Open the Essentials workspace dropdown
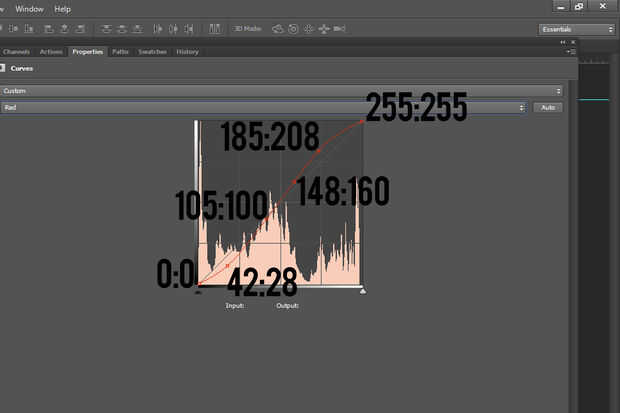Image resolution: width=620 pixels, height=413 pixels. click(x=577, y=29)
